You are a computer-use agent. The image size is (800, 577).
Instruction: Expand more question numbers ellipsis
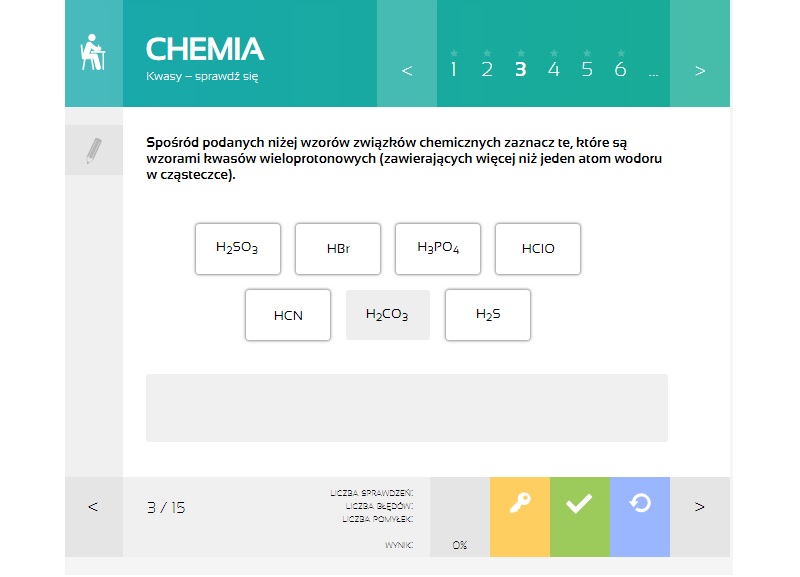click(653, 70)
